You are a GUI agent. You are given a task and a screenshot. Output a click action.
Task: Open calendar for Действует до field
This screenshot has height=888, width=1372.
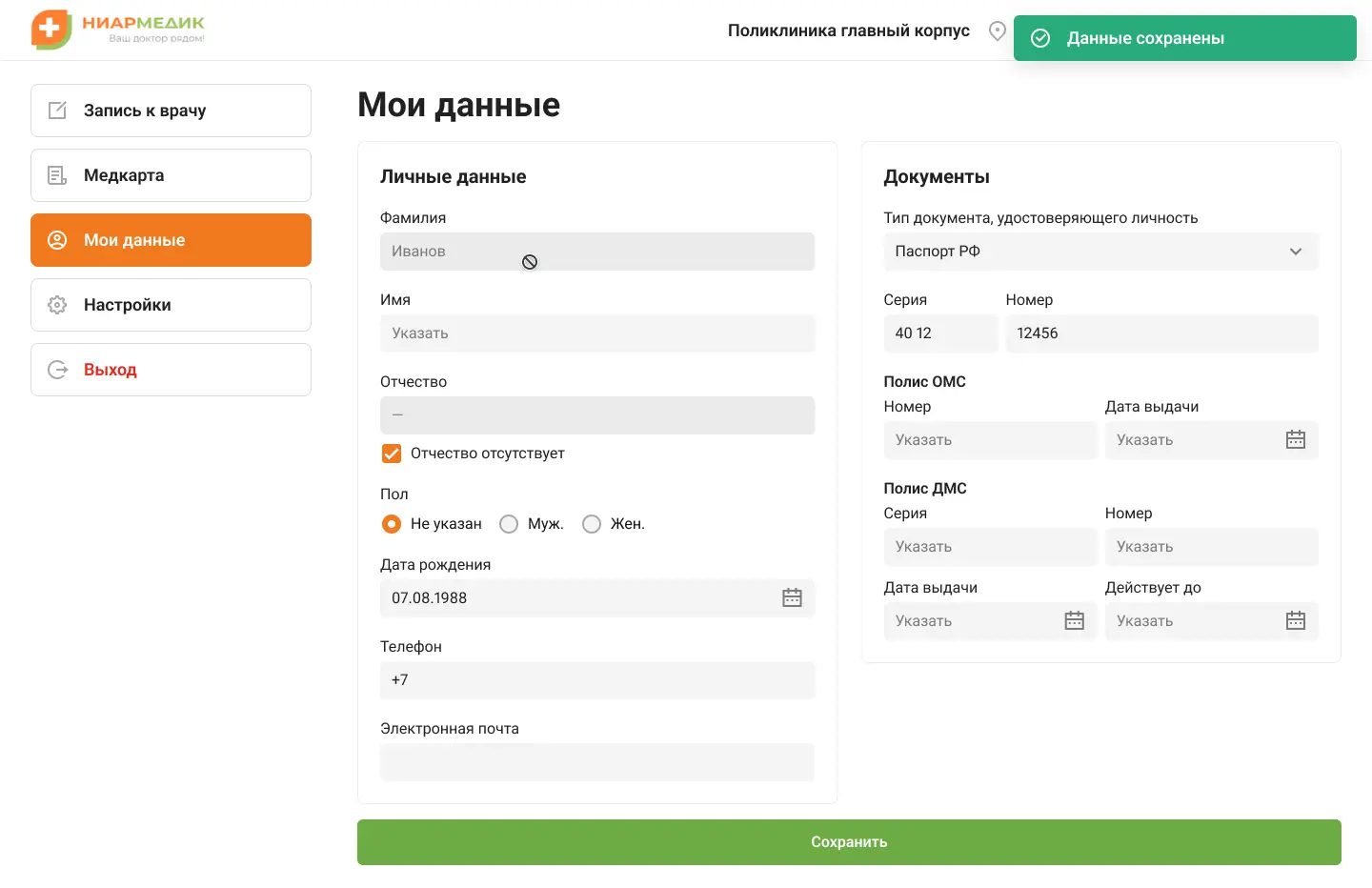(1296, 620)
